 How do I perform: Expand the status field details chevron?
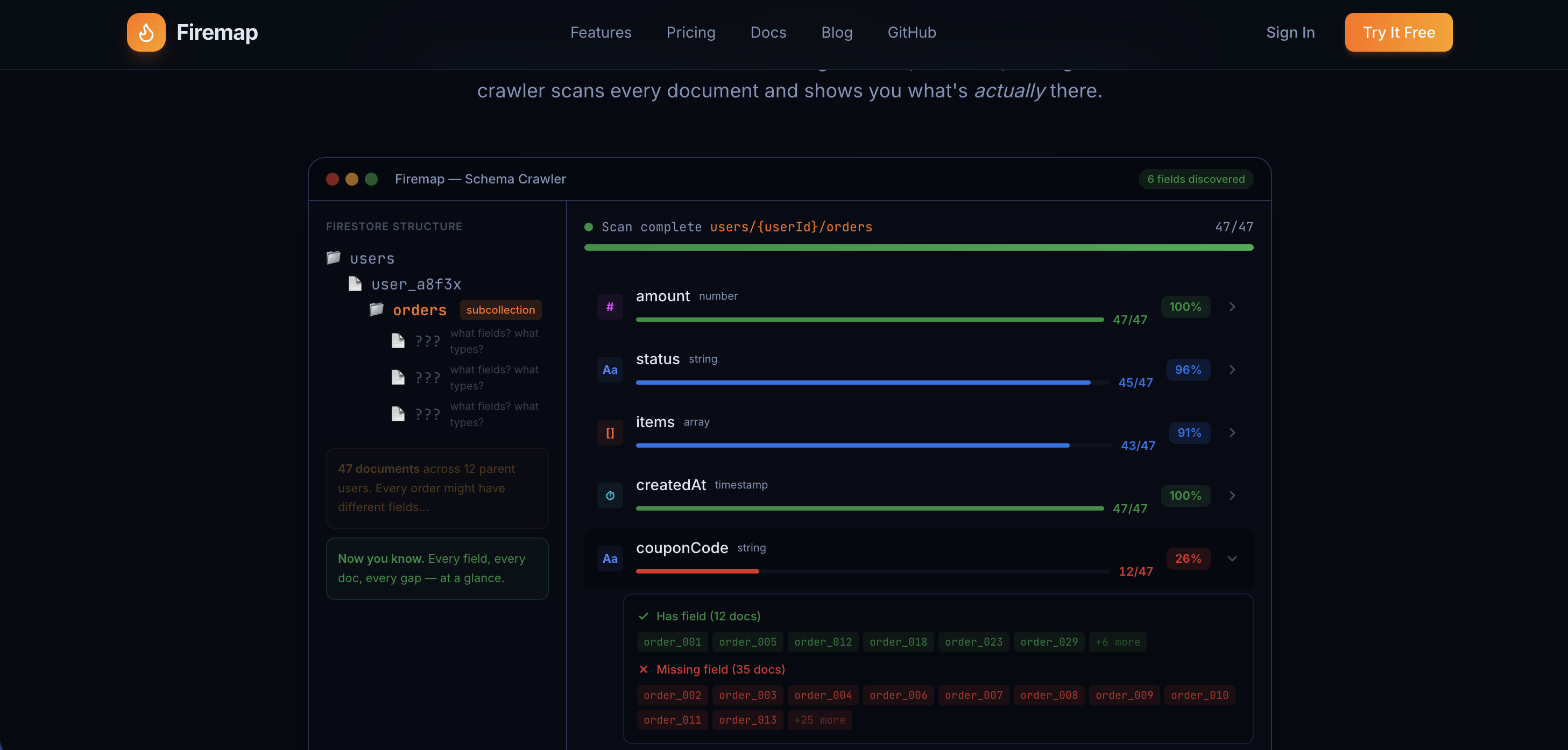1231,370
